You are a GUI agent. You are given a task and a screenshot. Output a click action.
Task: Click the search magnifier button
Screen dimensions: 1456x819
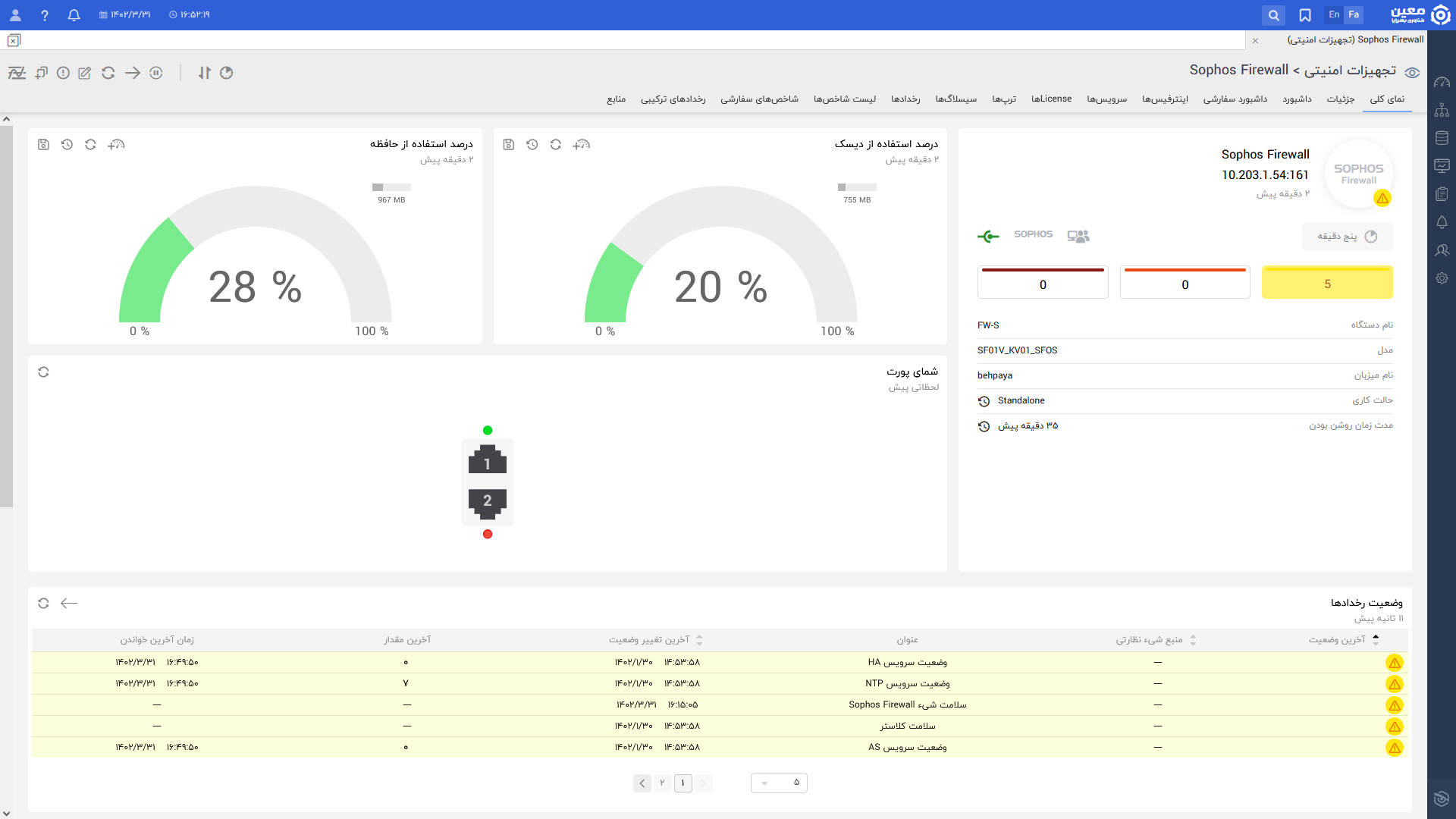1273,14
